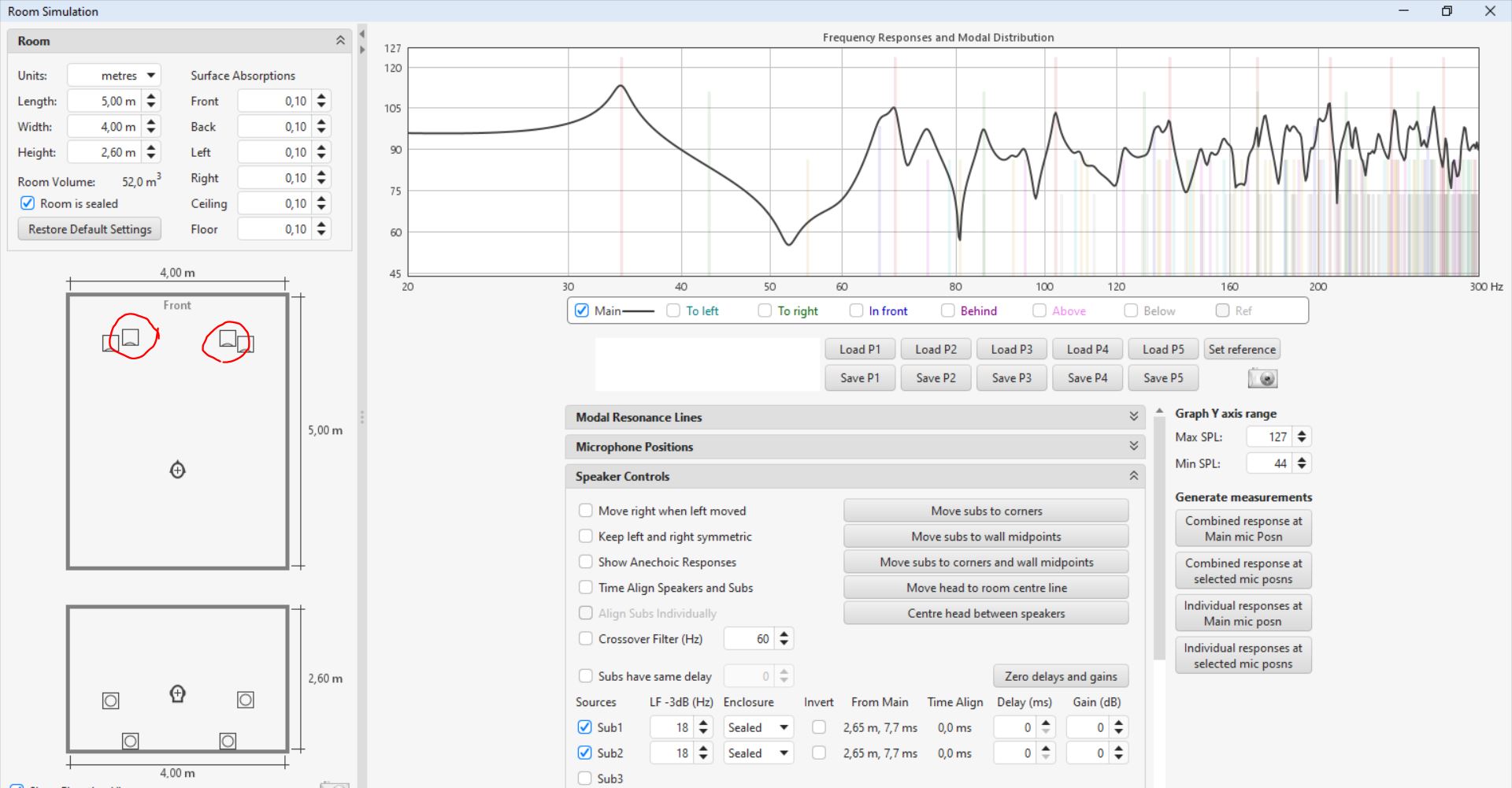Adjust the Ceiling absorption stepper
1512x788 pixels.
[x=321, y=203]
